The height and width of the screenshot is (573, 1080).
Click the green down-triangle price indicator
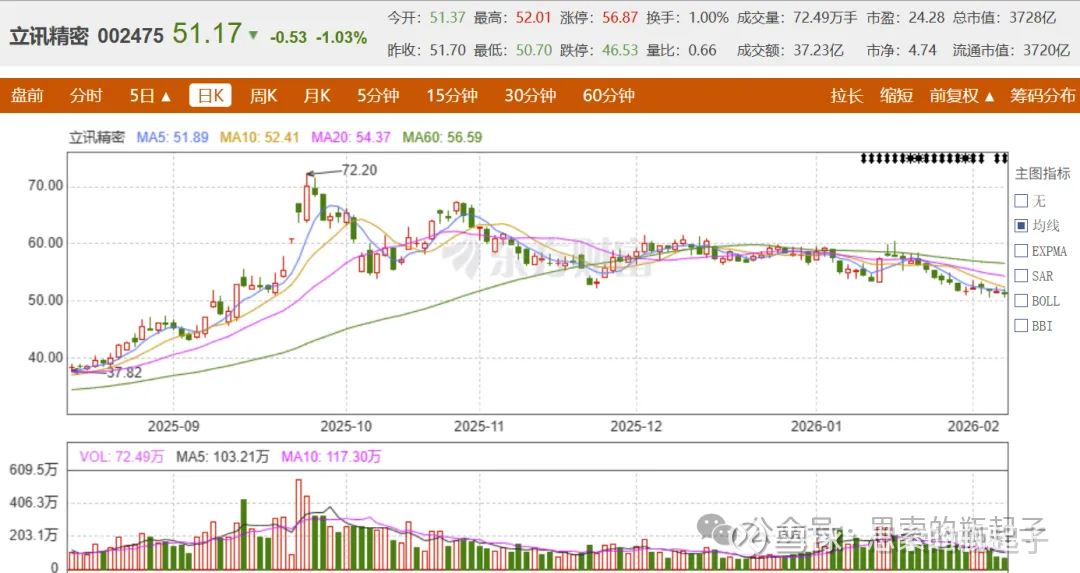[x=253, y=35]
